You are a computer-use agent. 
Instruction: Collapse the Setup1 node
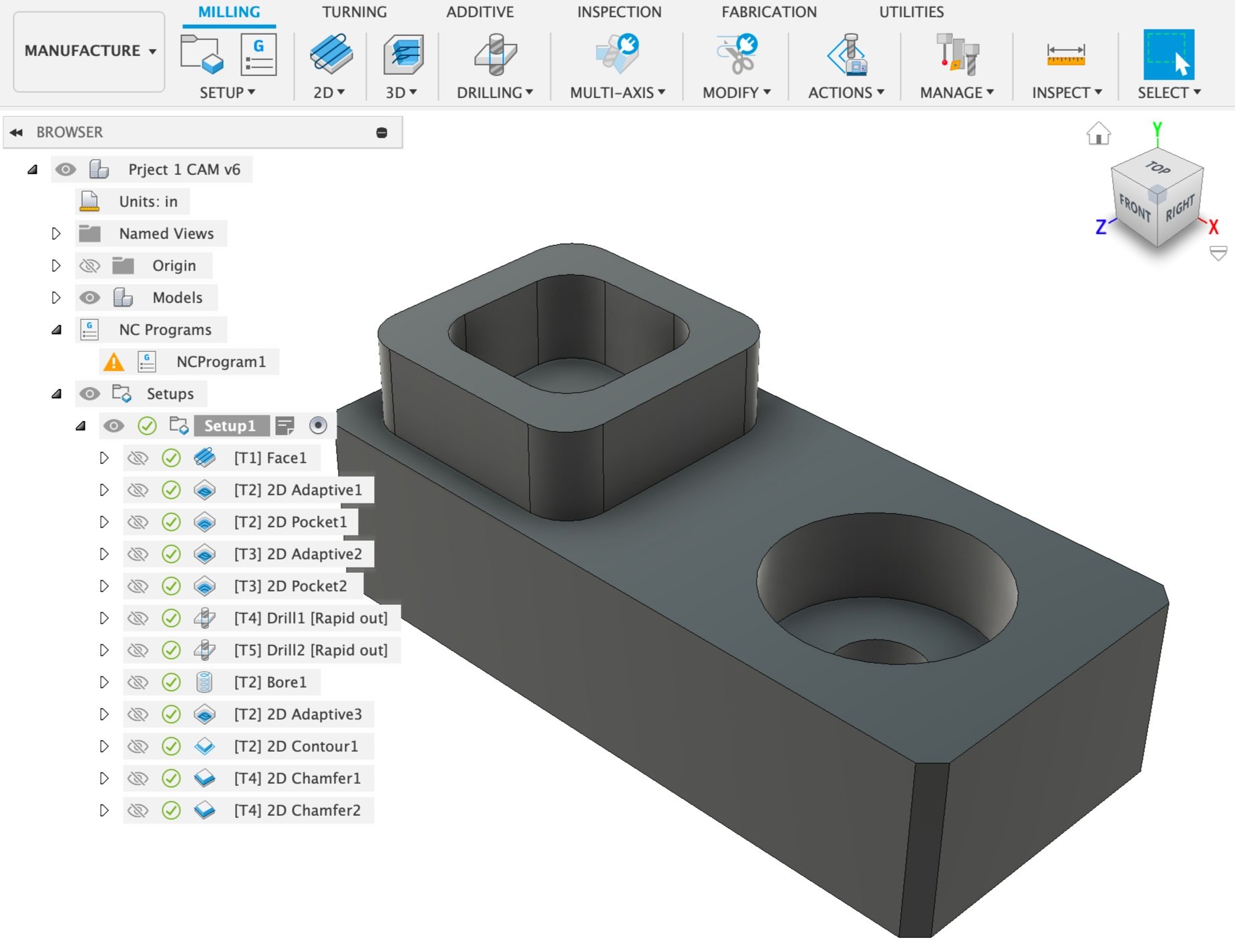pos(81,426)
